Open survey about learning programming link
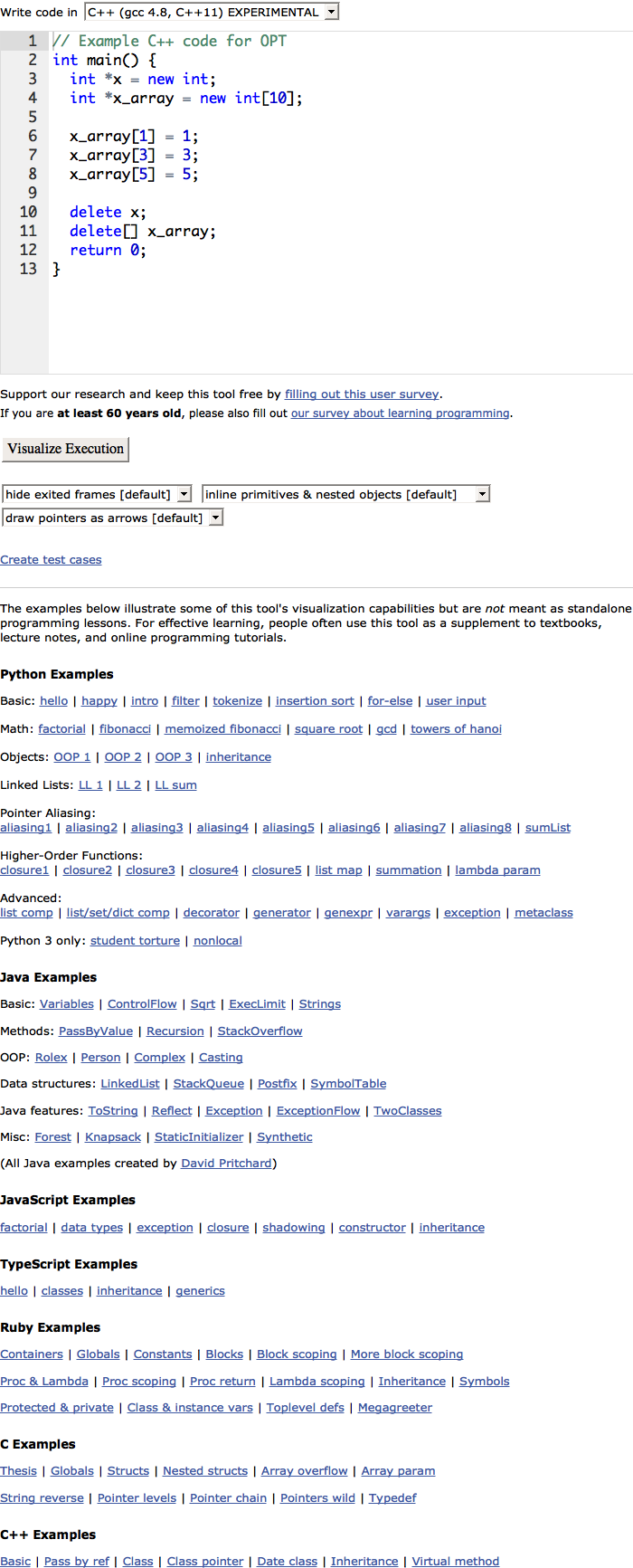Image resolution: width=633 pixels, height=1568 pixels. click(x=400, y=413)
